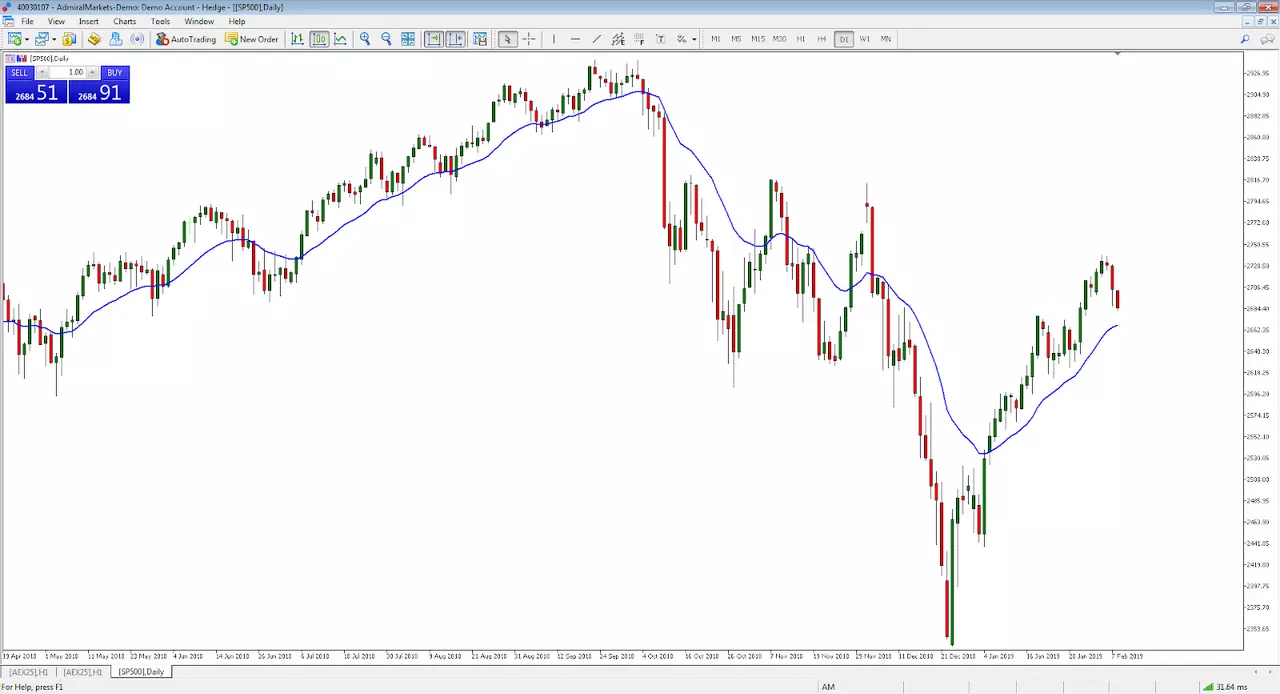Click the 1.00 volume input field
Image resolution: width=1280 pixels, height=694 pixels.
coord(68,72)
